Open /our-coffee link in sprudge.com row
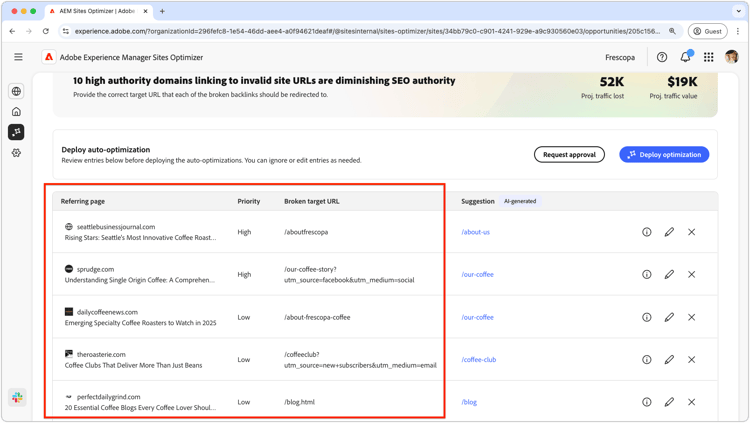This screenshot has width=750, height=423. [x=477, y=274]
